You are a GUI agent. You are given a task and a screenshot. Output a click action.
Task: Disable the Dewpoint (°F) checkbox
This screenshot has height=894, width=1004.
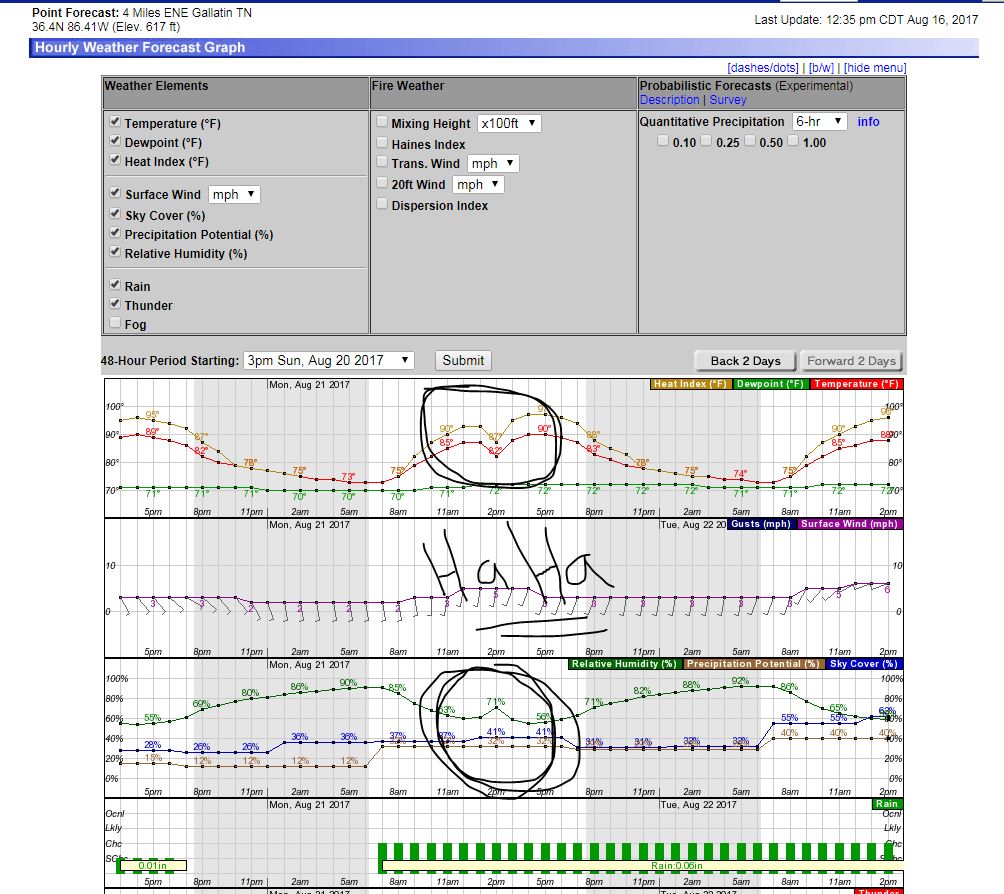coord(114,142)
